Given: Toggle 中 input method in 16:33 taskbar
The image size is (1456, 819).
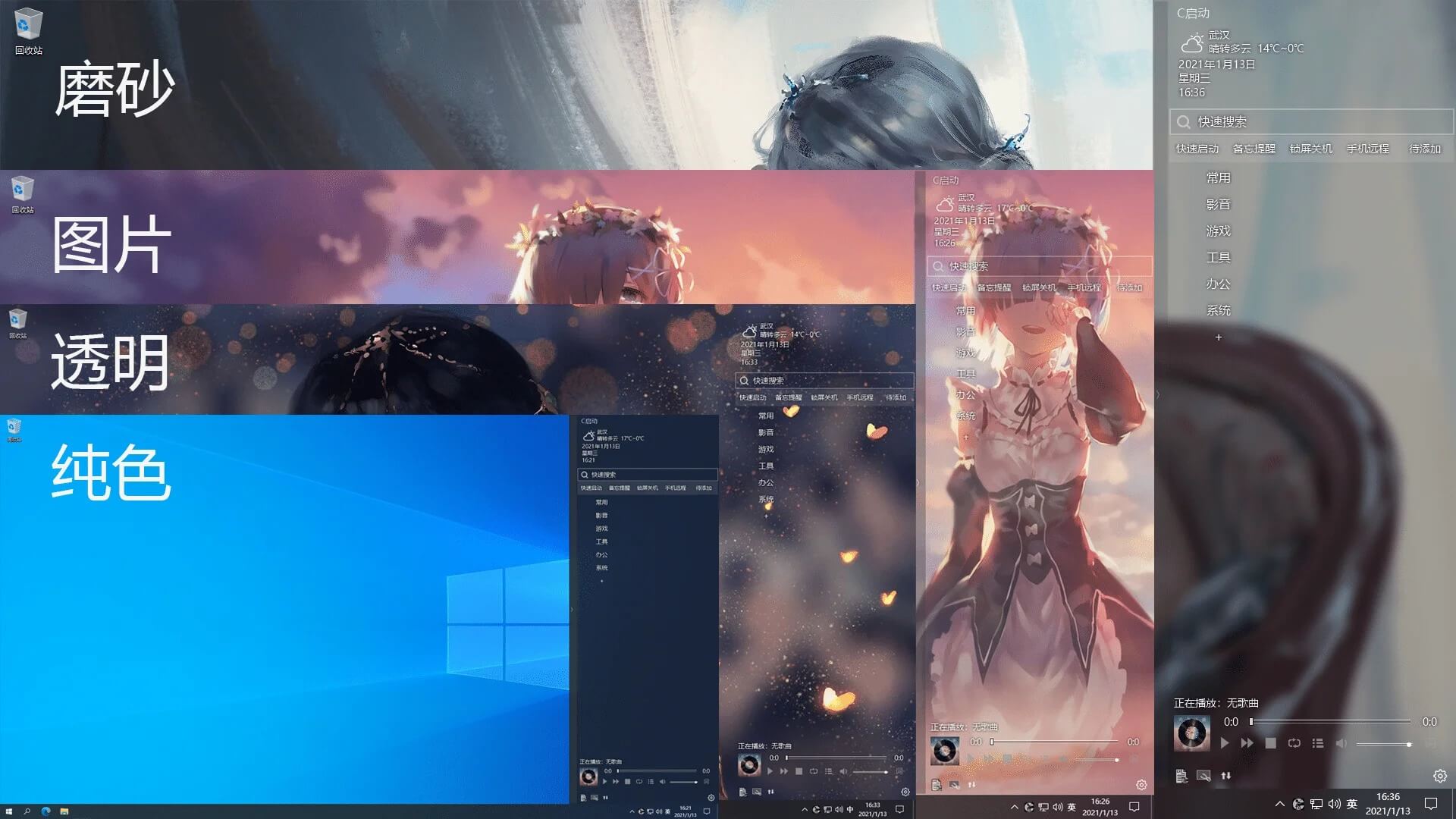Looking at the screenshot, I should coord(850,810).
